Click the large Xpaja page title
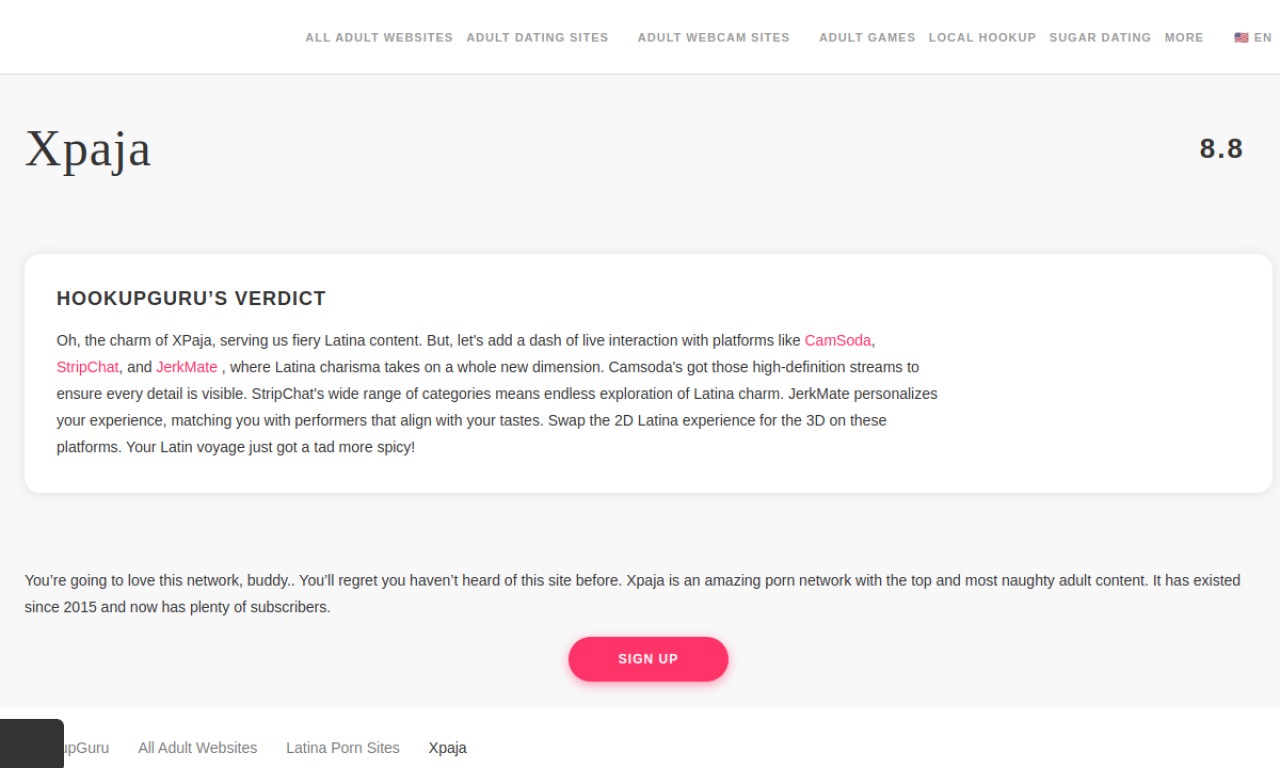 [x=88, y=149]
